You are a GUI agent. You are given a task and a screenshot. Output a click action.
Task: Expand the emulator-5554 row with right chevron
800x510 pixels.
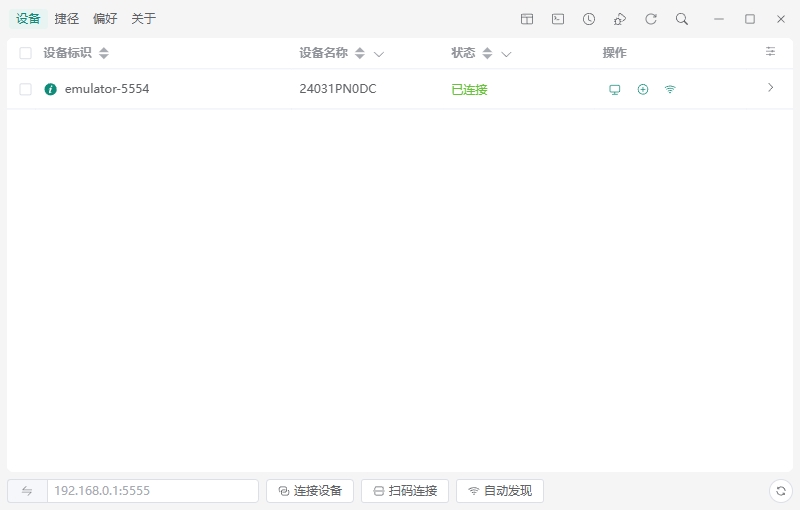click(x=770, y=88)
